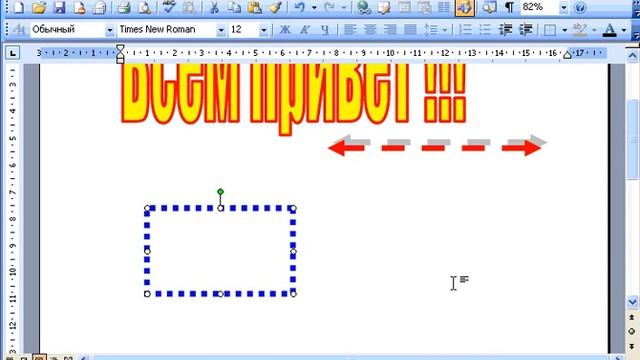This screenshot has width=640, height=360.
Task: Align text left
Action: click(x=350, y=29)
